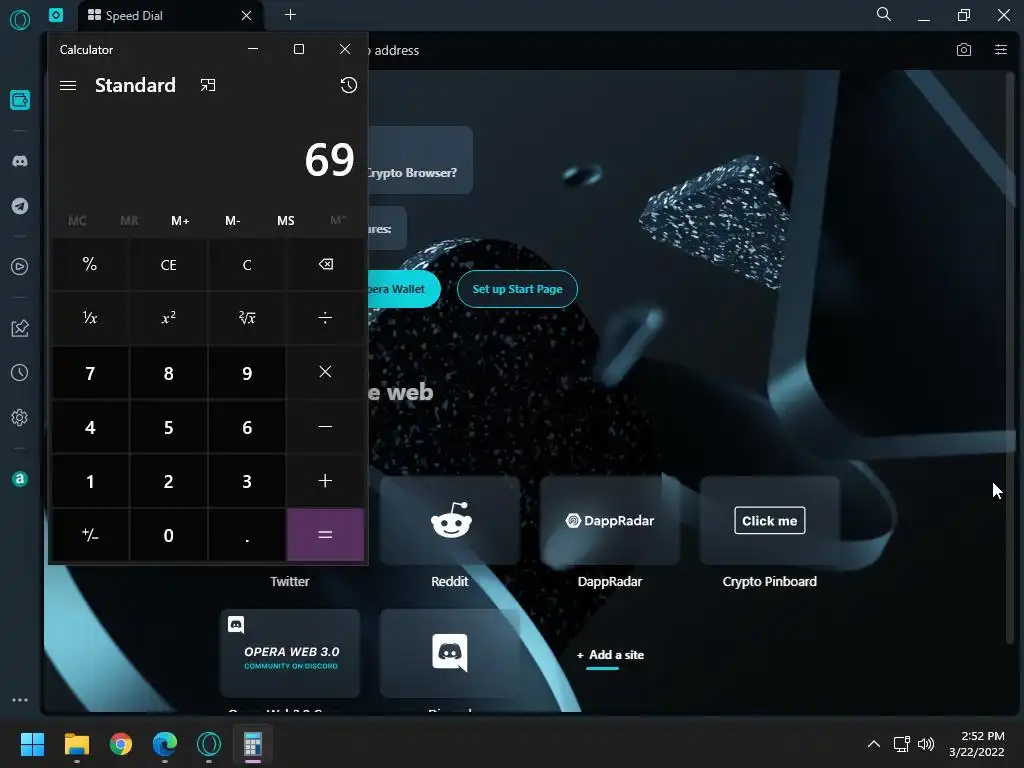Open the Opera Web 3.0 Discord tile
The width and height of the screenshot is (1024, 768).
(x=290, y=653)
